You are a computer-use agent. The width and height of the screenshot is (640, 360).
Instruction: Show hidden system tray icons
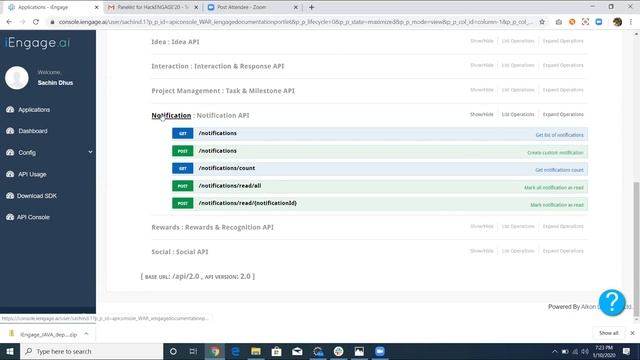pos(554,351)
